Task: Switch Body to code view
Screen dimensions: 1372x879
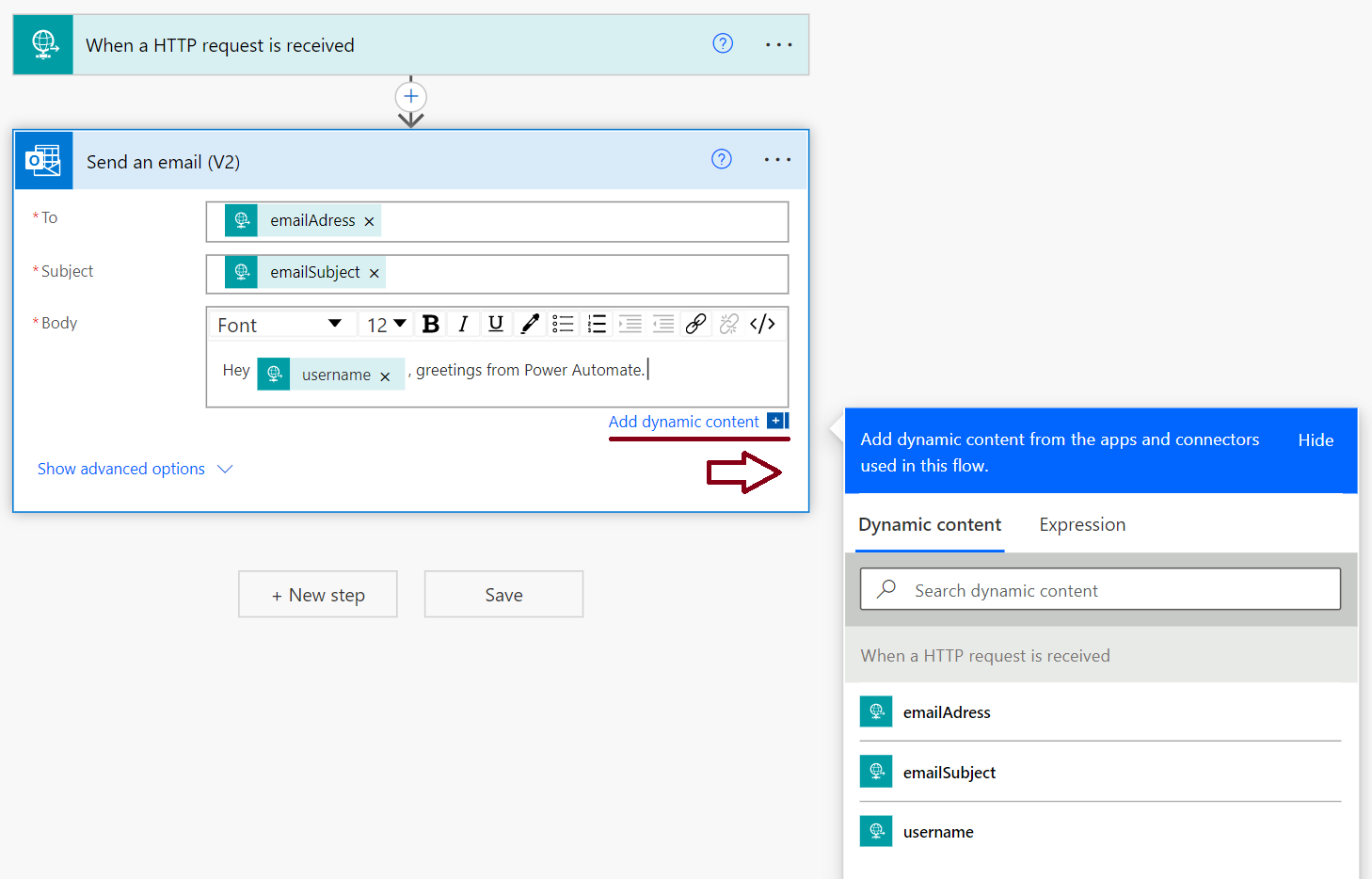Action: click(x=762, y=324)
